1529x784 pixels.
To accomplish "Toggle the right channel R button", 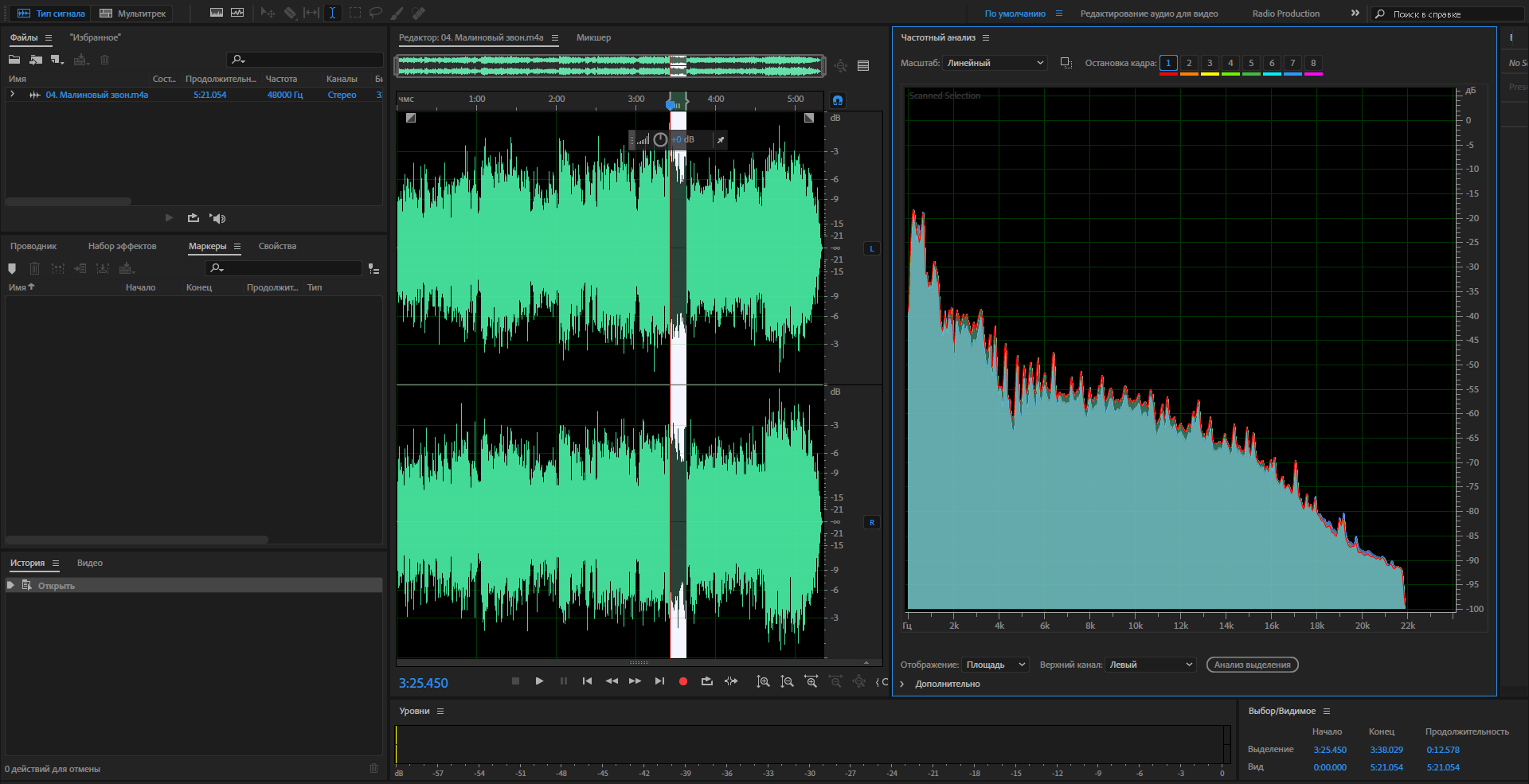I will tap(872, 522).
